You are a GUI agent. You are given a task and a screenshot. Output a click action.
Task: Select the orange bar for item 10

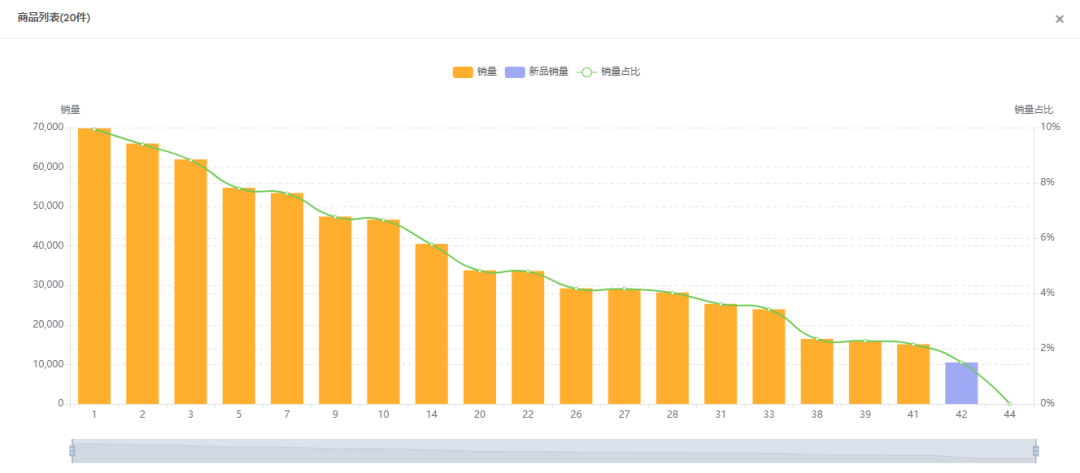click(x=383, y=312)
